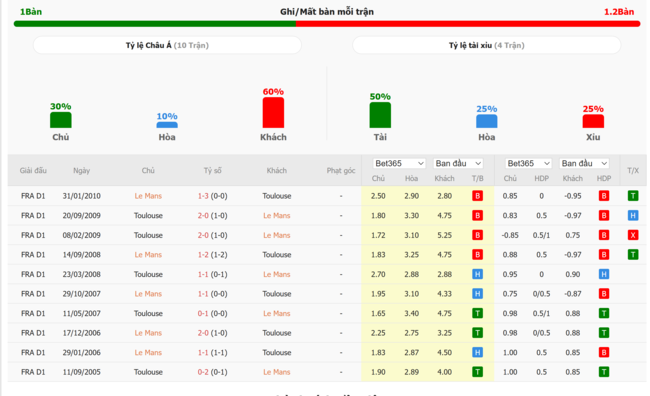Click the Ghi/Mất bàn mỗi trận heading

[x=327, y=12]
